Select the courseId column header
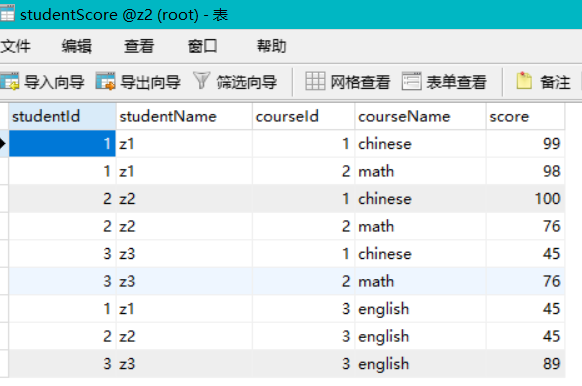582x386 pixels. click(x=304, y=117)
